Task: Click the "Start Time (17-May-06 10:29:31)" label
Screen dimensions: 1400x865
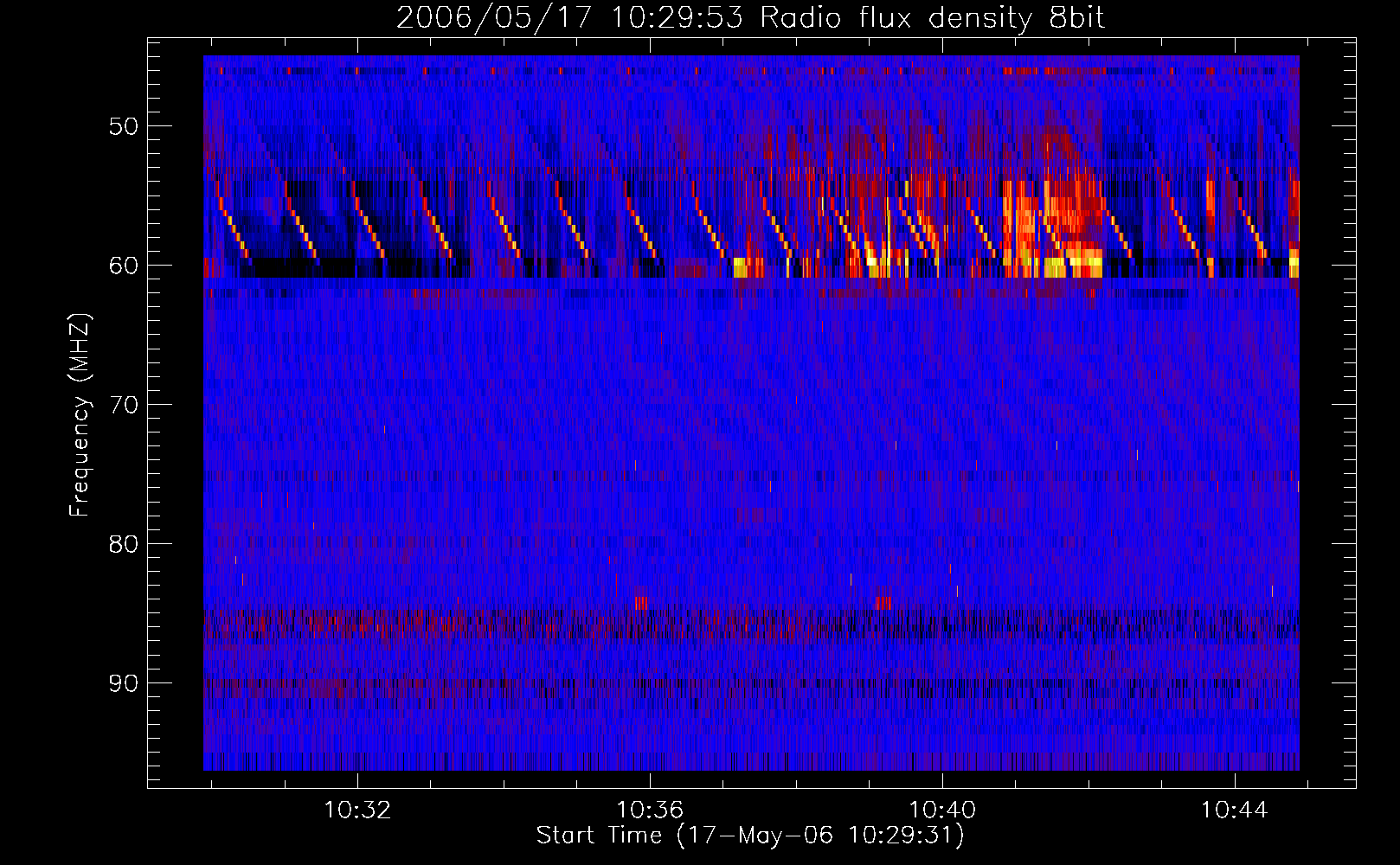Action: pyautogui.click(x=750, y=836)
